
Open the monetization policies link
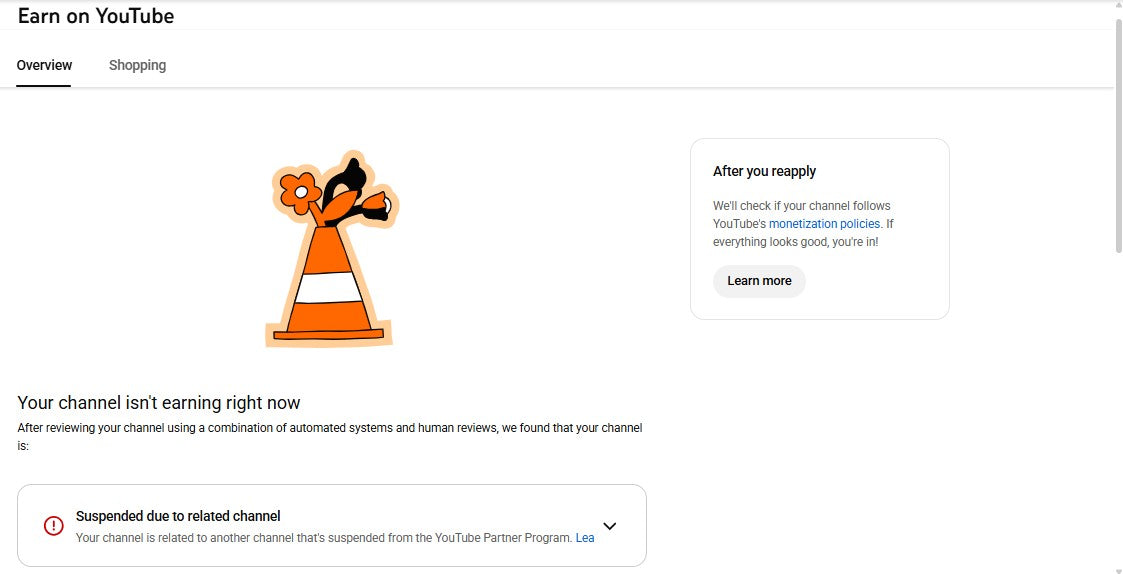pos(824,224)
